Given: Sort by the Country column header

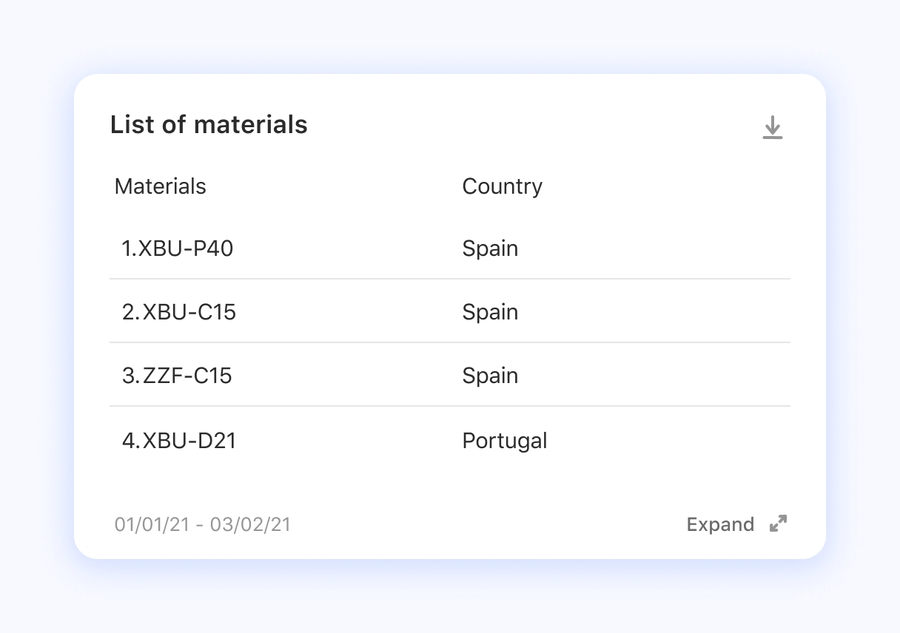Looking at the screenshot, I should click(x=502, y=186).
